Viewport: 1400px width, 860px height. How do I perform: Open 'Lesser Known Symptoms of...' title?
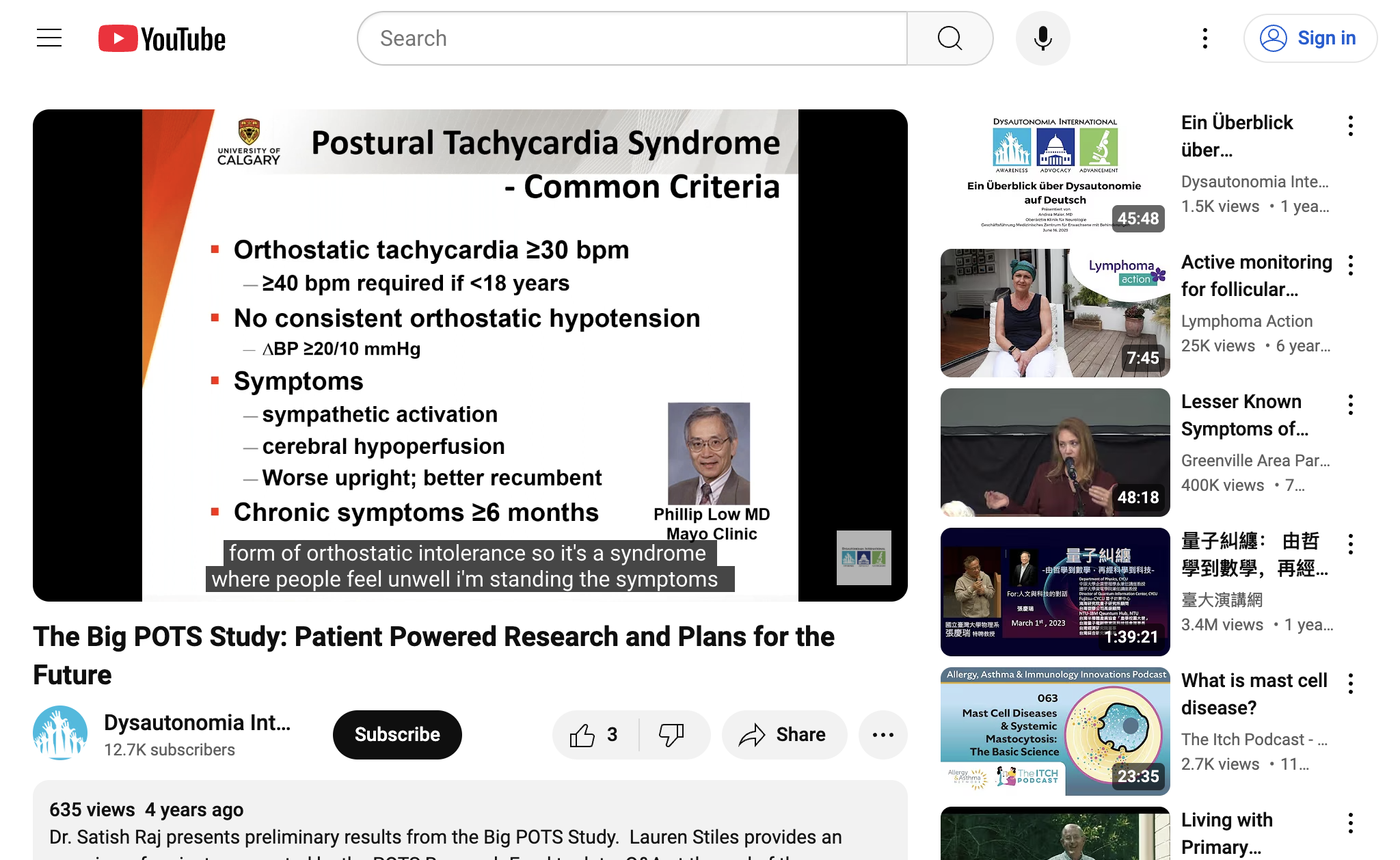coord(1245,415)
